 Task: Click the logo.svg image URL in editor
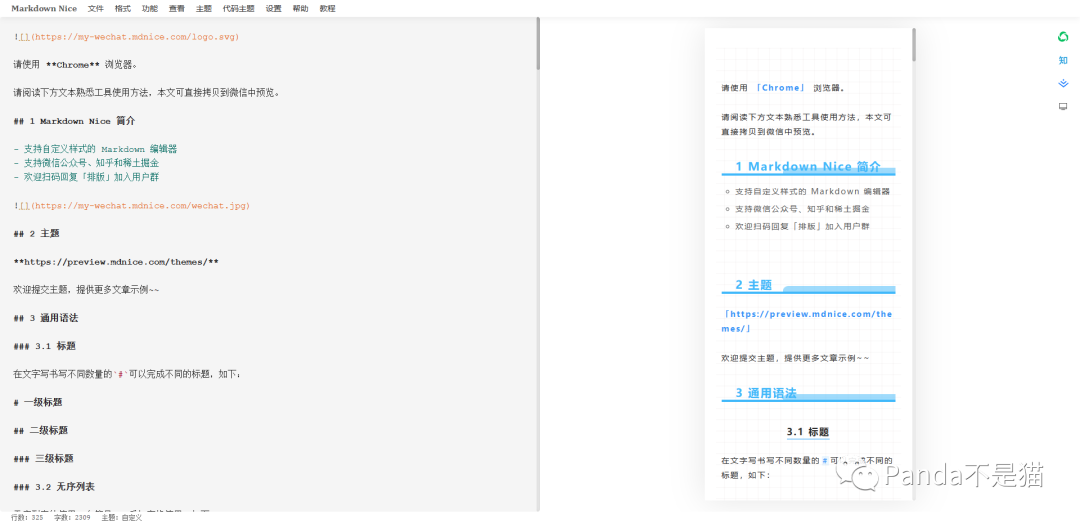pyautogui.click(x=136, y=37)
